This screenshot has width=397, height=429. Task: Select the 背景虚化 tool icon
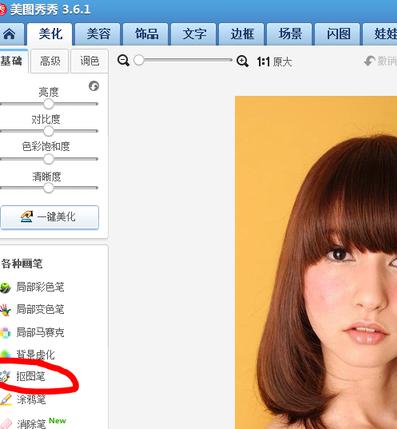tap(5, 354)
